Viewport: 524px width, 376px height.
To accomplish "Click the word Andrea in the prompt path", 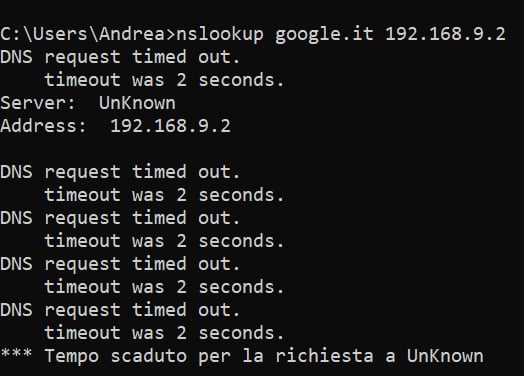I will point(132,34).
